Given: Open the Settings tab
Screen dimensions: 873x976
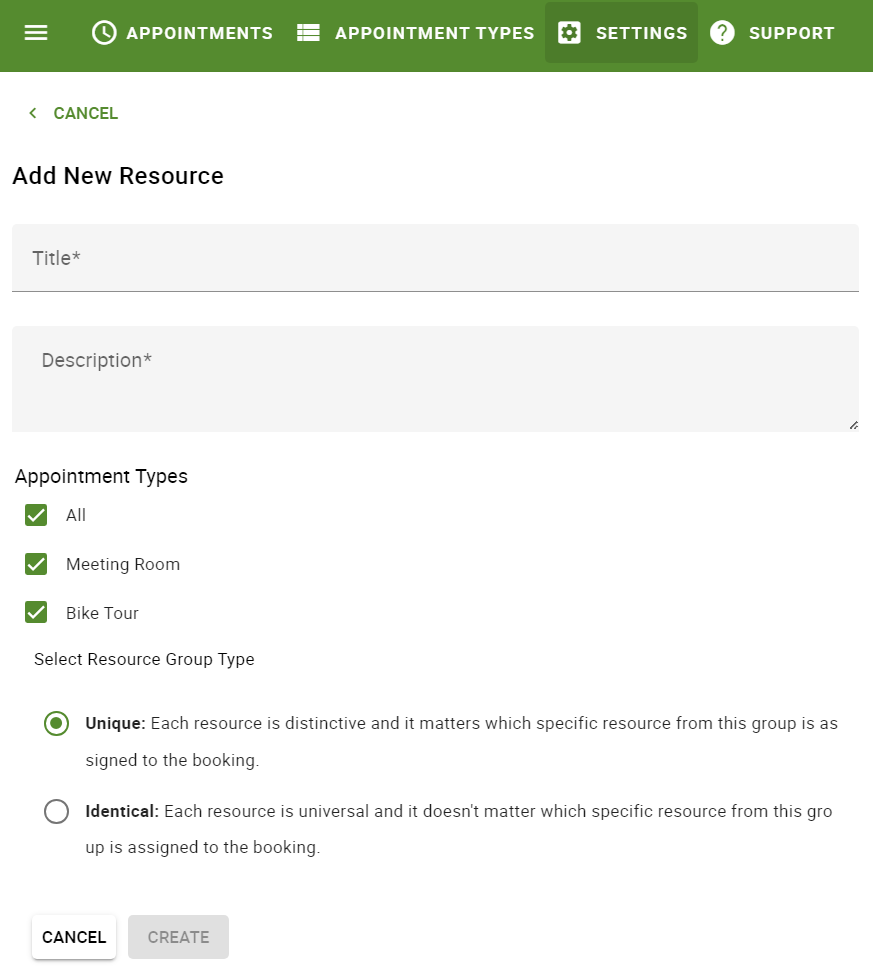Looking at the screenshot, I should coord(622,32).
